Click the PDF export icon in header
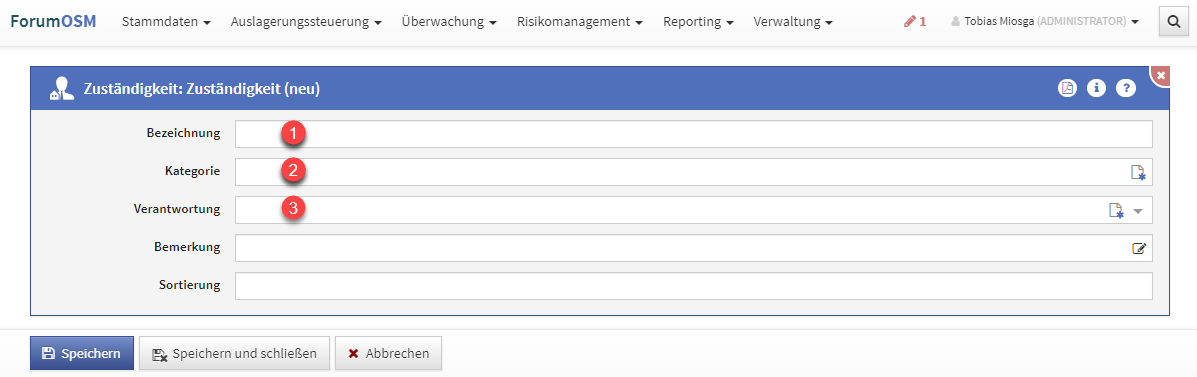The image size is (1197, 377). 1066,89
